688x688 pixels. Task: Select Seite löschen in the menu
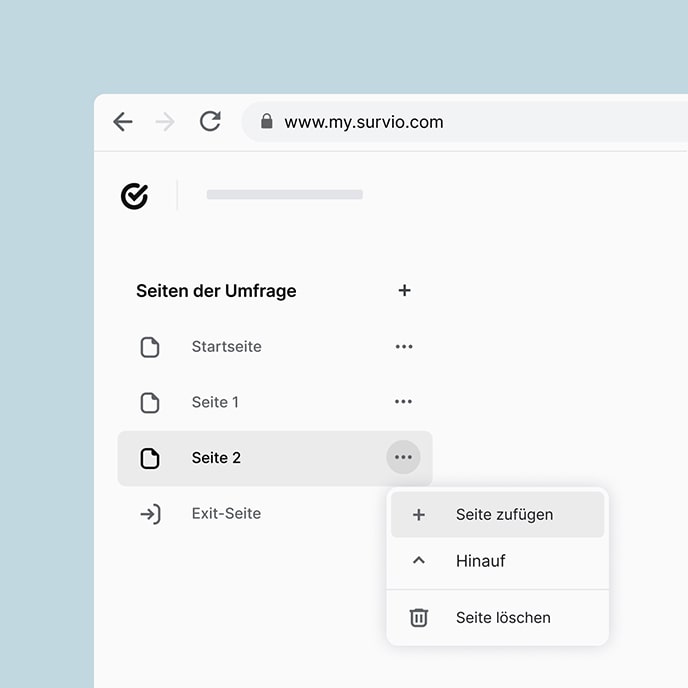(x=503, y=618)
